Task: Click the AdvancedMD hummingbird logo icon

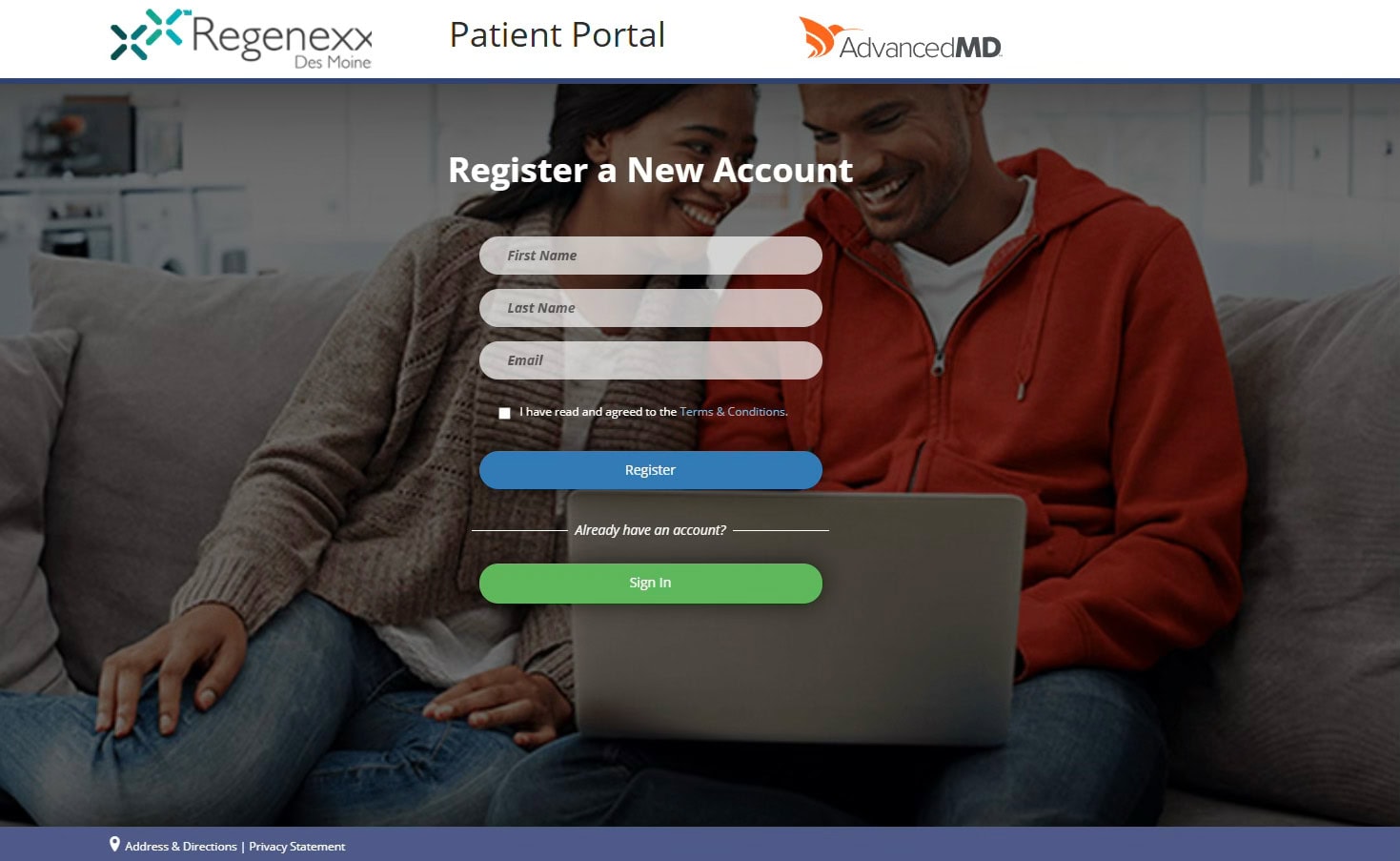Action: tap(819, 37)
